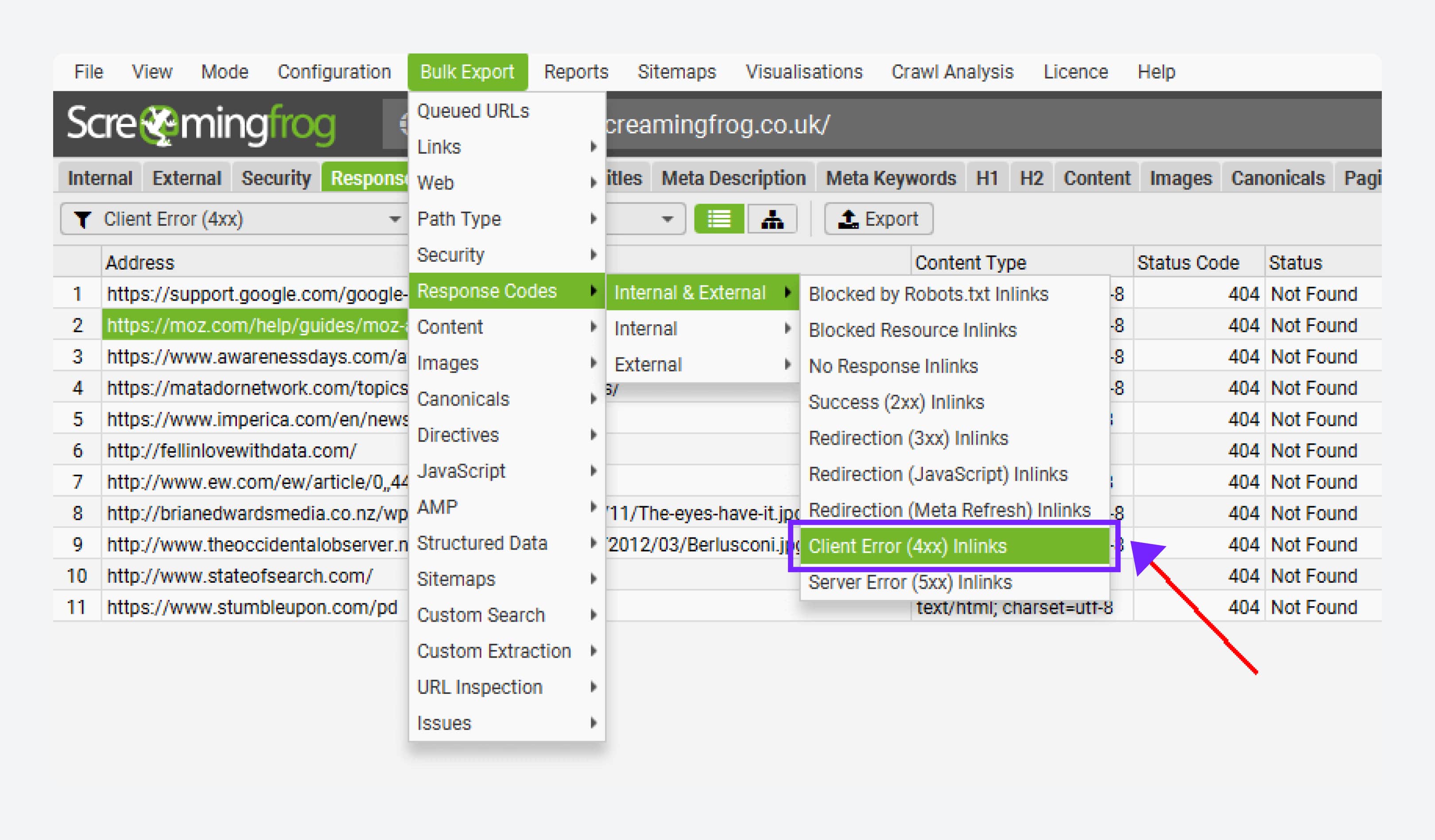
Task: Switch to the Meta Description tab
Action: click(733, 178)
